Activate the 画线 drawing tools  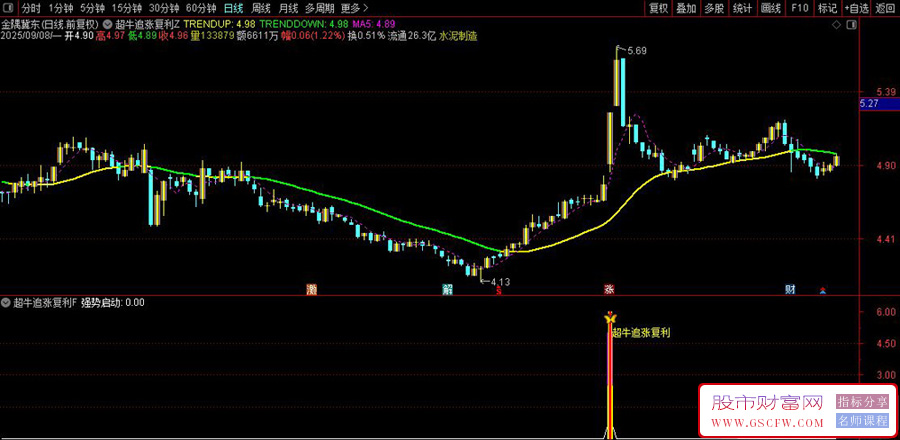tap(770, 9)
